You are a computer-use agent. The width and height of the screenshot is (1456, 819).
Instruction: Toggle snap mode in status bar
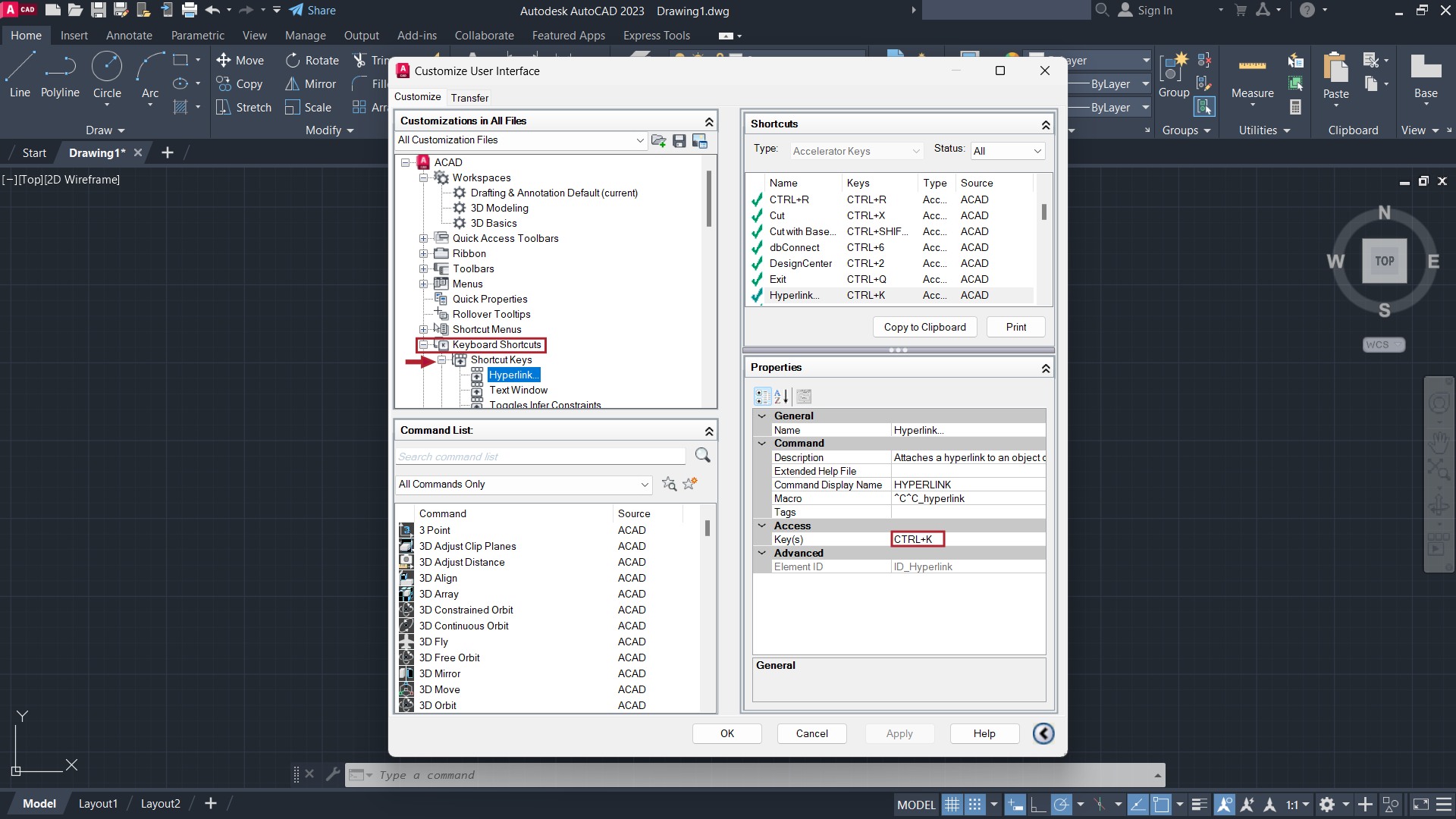(x=975, y=805)
